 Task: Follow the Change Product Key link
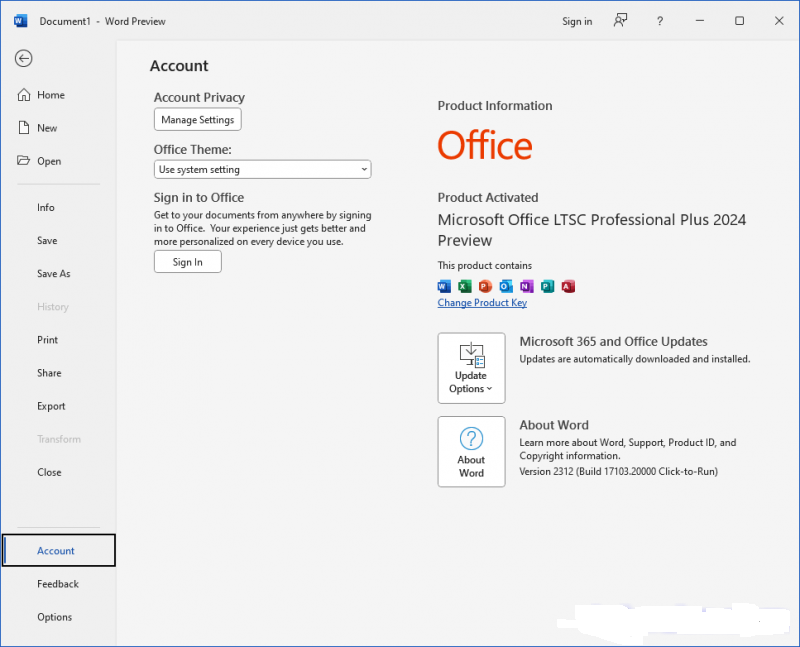[x=482, y=302]
